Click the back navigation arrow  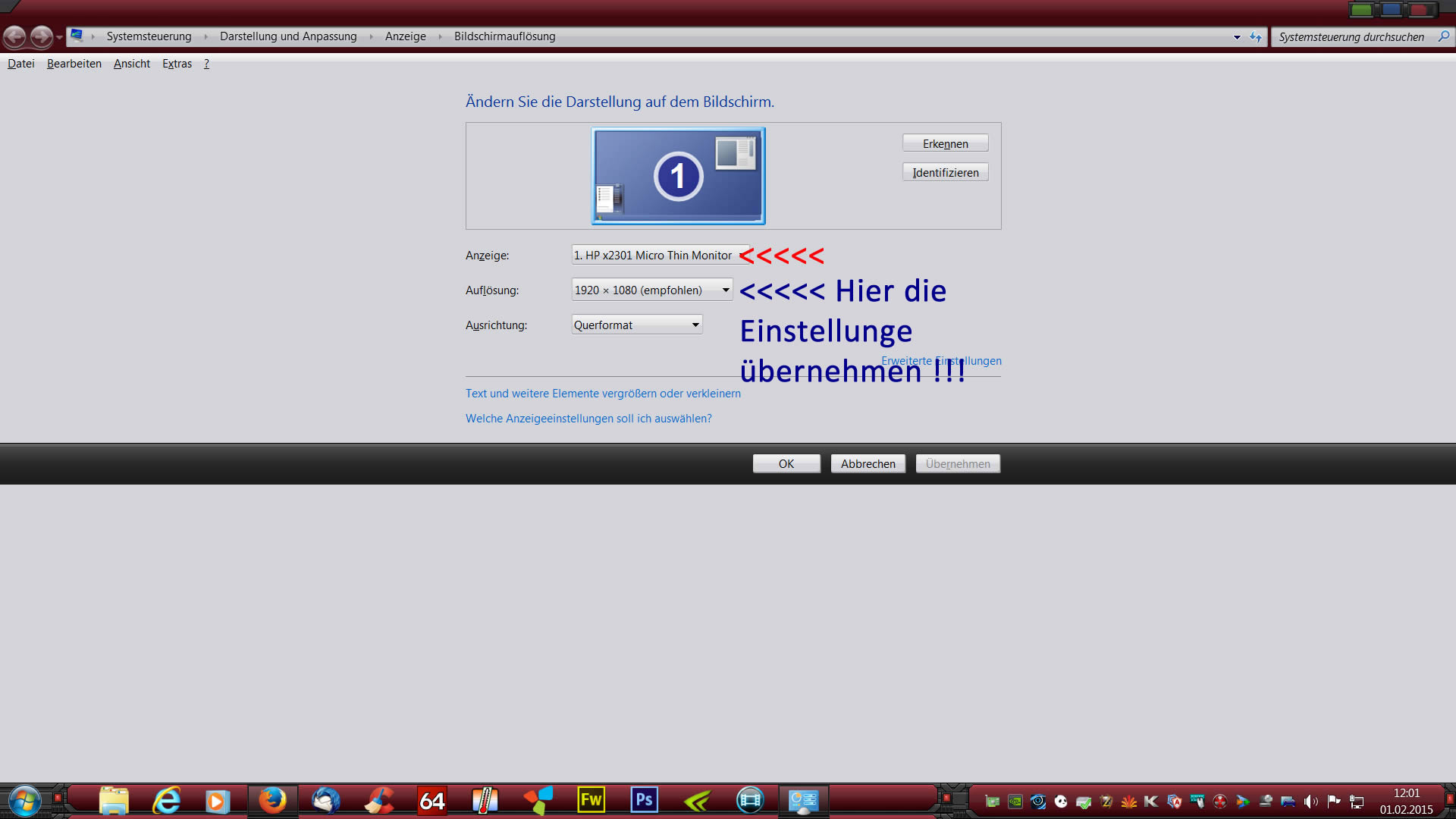(14, 36)
